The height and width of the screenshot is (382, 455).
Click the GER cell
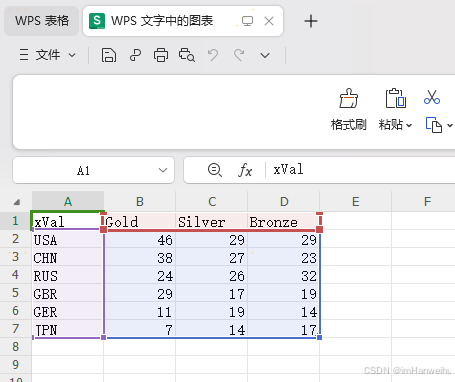coord(68,312)
